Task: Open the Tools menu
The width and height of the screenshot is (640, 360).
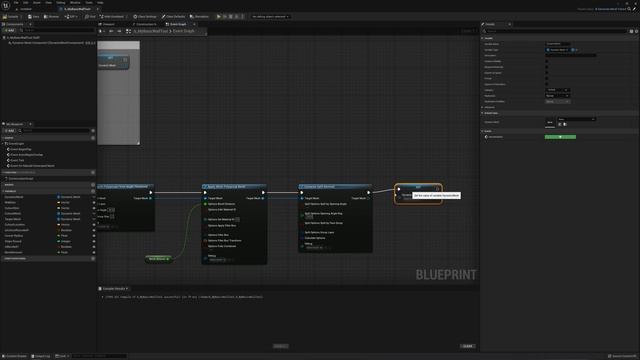Action: point(89,2)
